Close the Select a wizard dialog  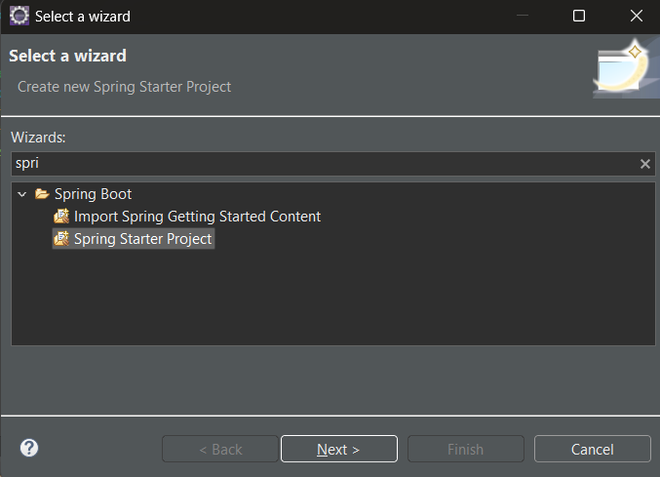[x=636, y=16]
